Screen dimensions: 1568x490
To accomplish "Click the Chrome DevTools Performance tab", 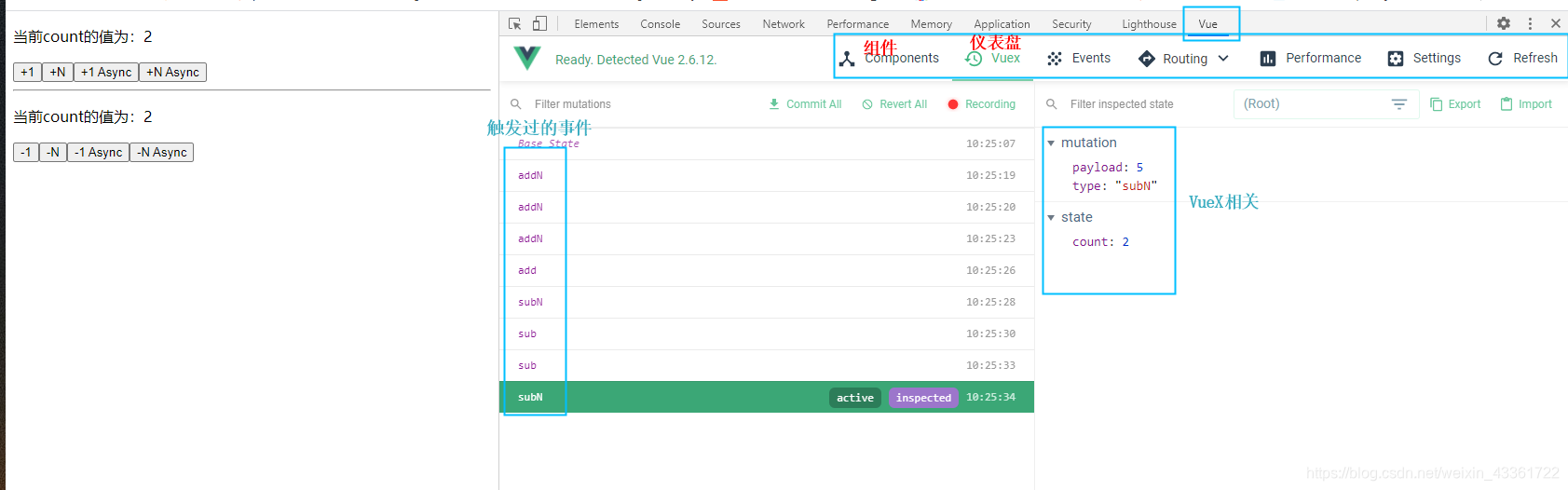I will pyautogui.click(x=858, y=24).
